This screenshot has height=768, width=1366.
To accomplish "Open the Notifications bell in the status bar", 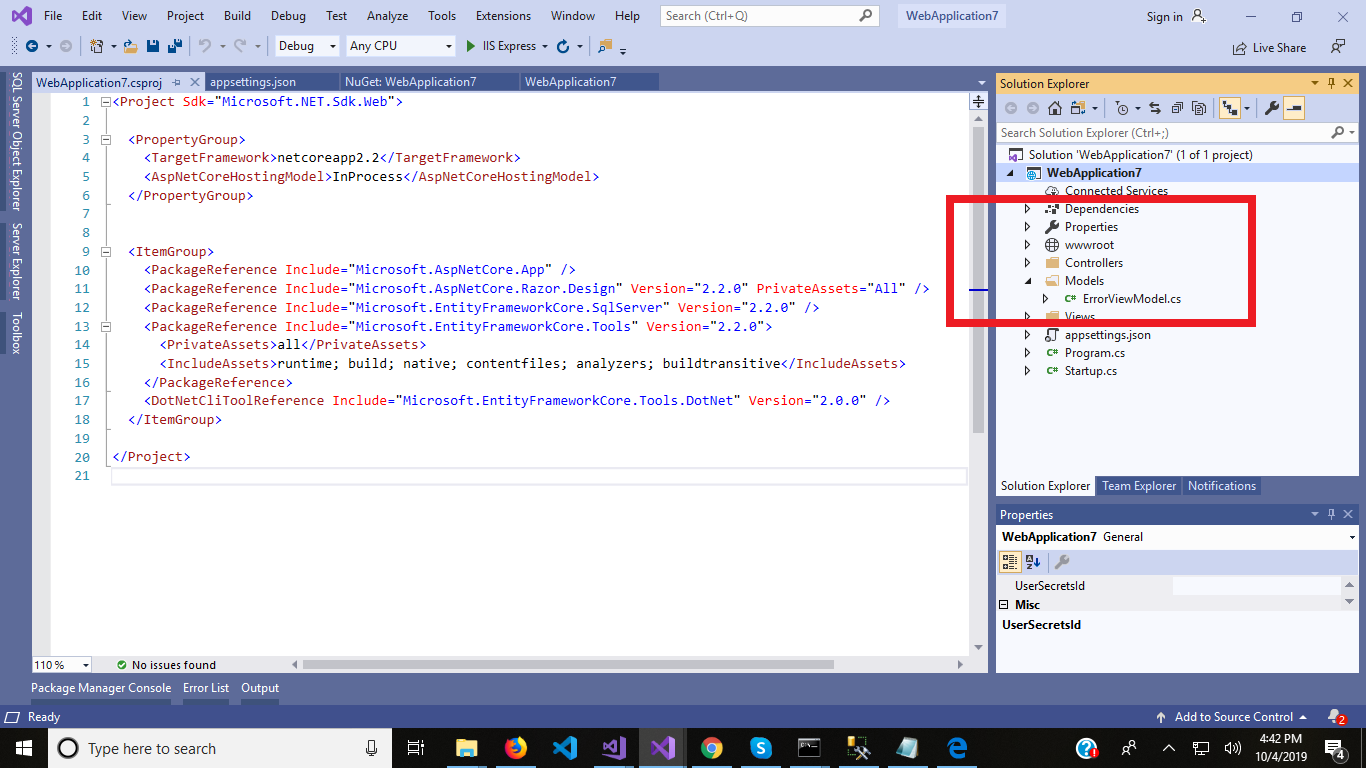I will [1336, 717].
